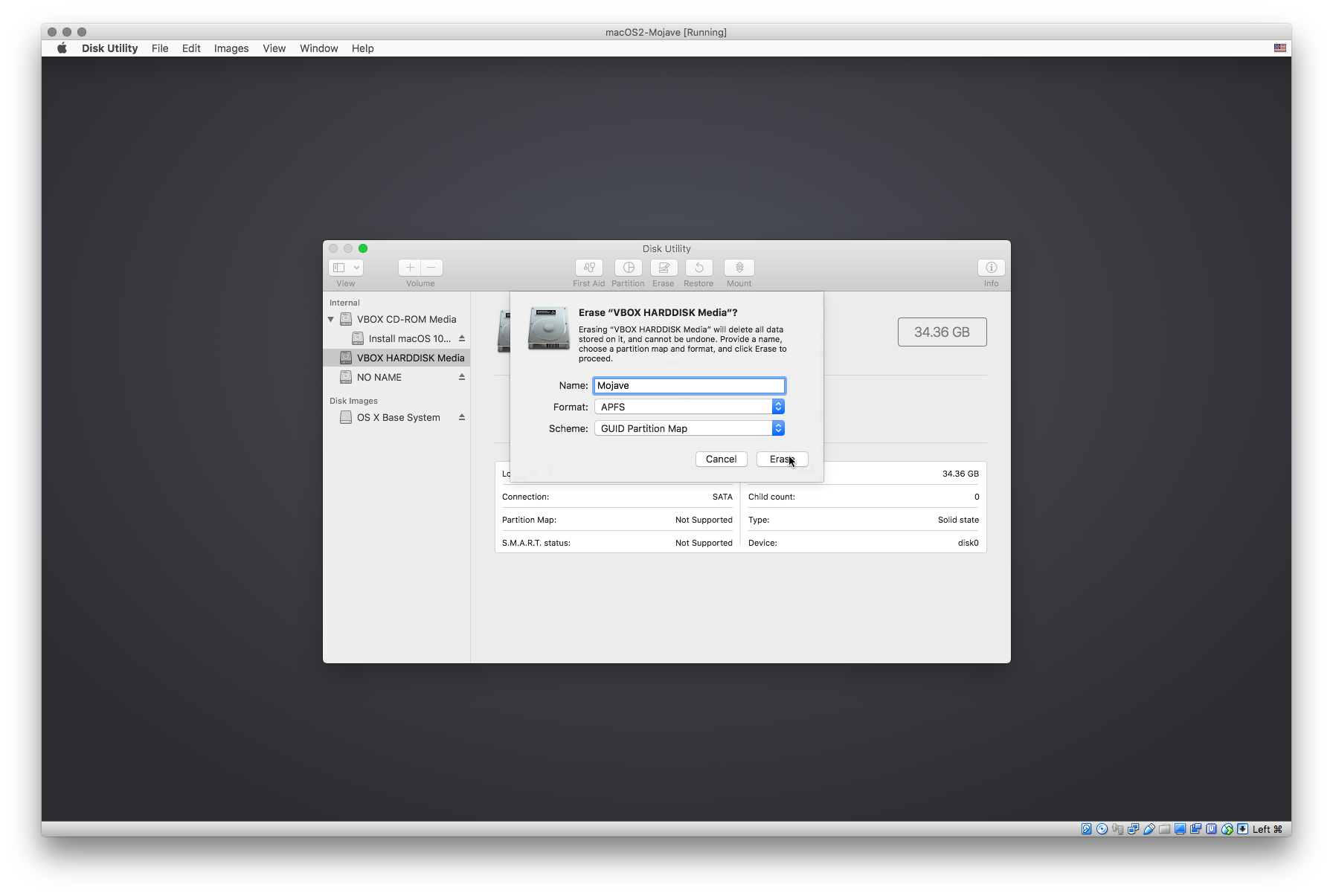This screenshot has width=1333, height=896.
Task: Click the hard disk icon in erase dialog
Action: tap(549, 328)
